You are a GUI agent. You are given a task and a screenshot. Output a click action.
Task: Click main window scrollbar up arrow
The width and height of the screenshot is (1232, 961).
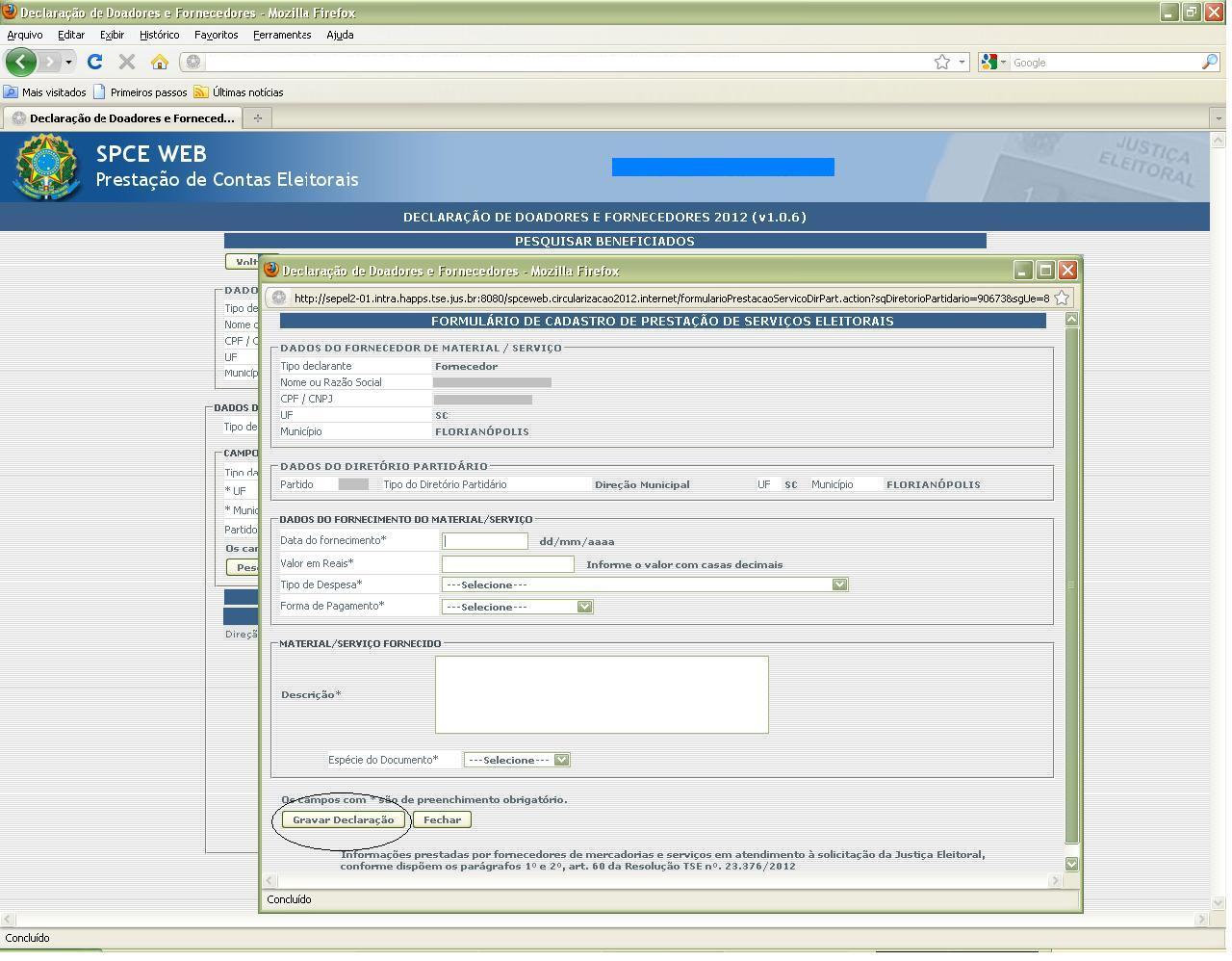pyautogui.click(x=1219, y=141)
